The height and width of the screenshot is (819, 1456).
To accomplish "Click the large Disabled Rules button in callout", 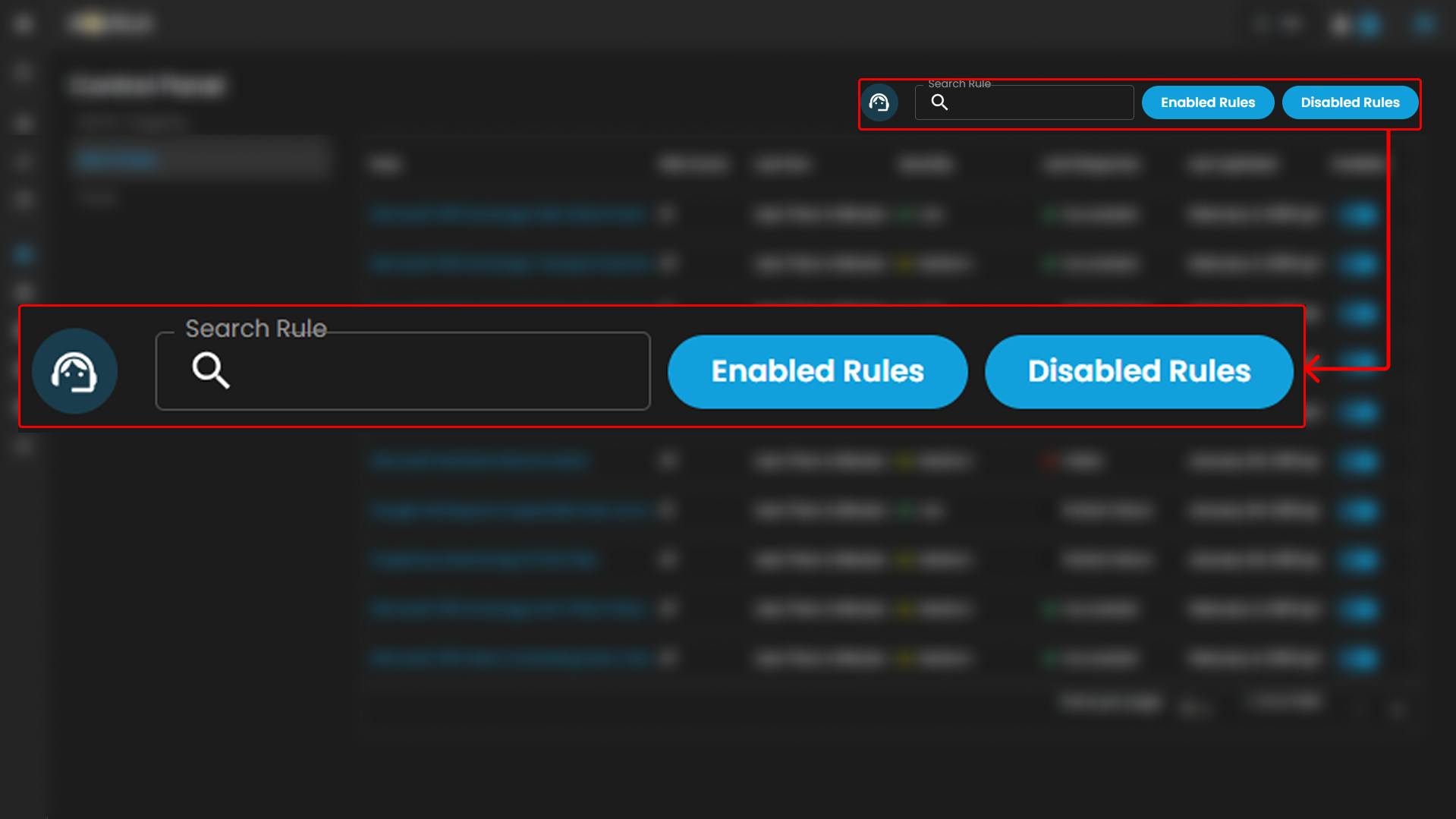I will (x=1138, y=371).
